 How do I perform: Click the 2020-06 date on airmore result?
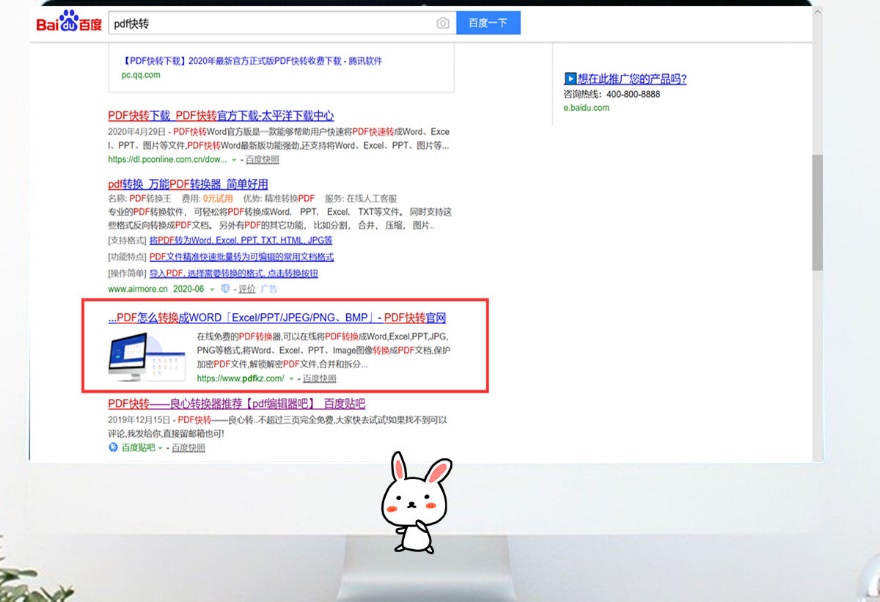(x=189, y=289)
